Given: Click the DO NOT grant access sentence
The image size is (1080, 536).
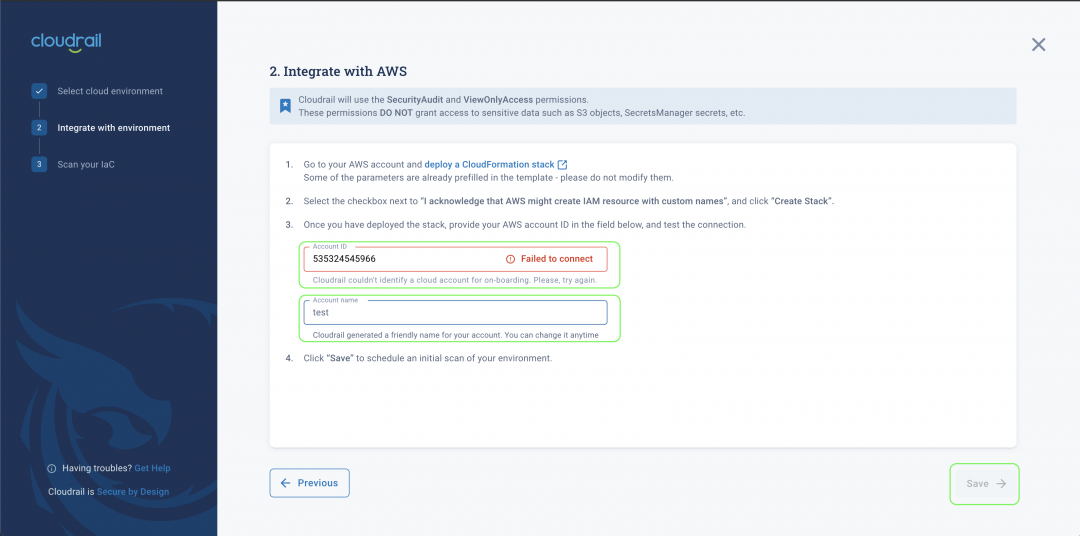Looking at the screenshot, I should pyautogui.click(x=521, y=112).
